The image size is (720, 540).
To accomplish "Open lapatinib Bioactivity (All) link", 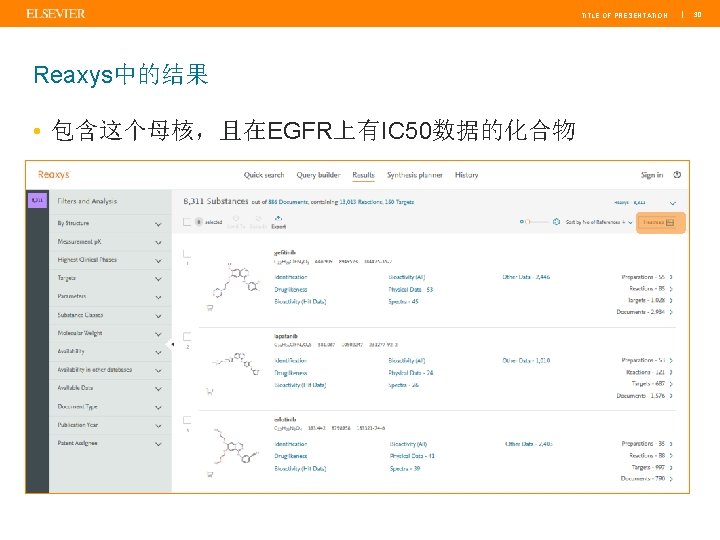I will coord(407,361).
